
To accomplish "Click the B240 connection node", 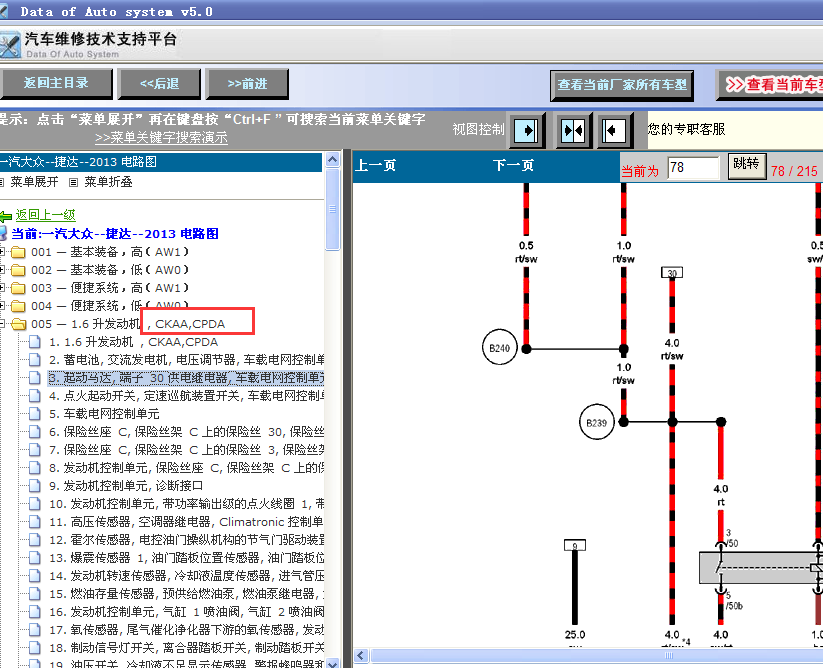I will click(x=499, y=348).
